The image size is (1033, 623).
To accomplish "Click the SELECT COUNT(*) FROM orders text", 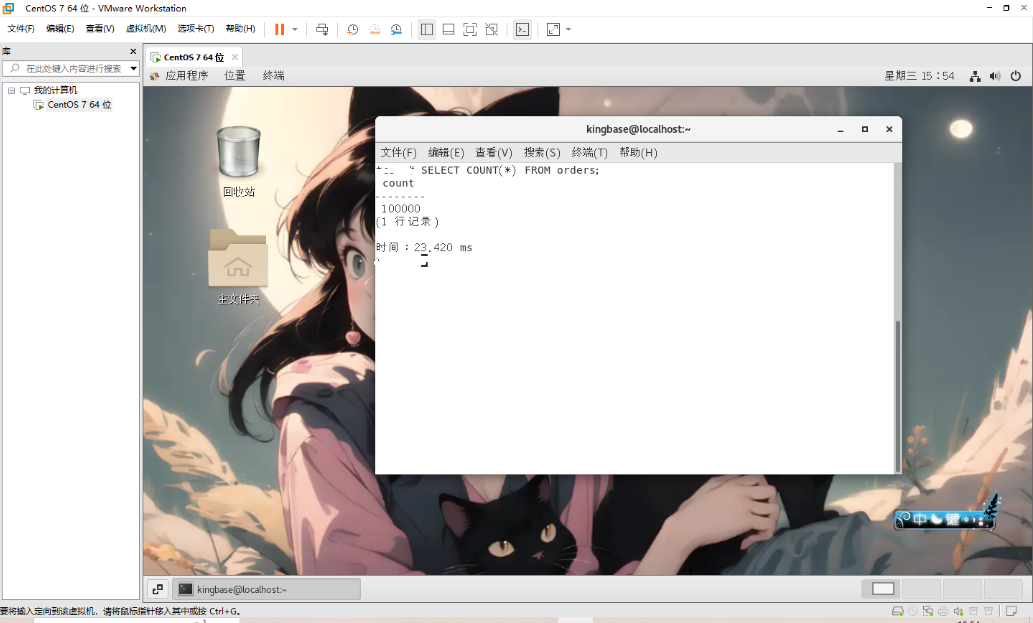I will tap(510, 171).
